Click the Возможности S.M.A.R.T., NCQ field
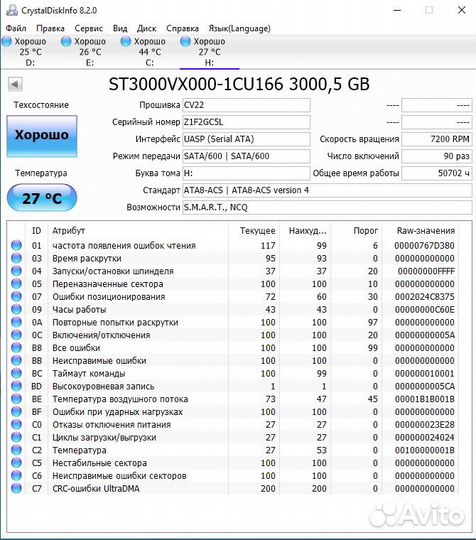Viewport: 476px width, 540px height. coord(327,207)
